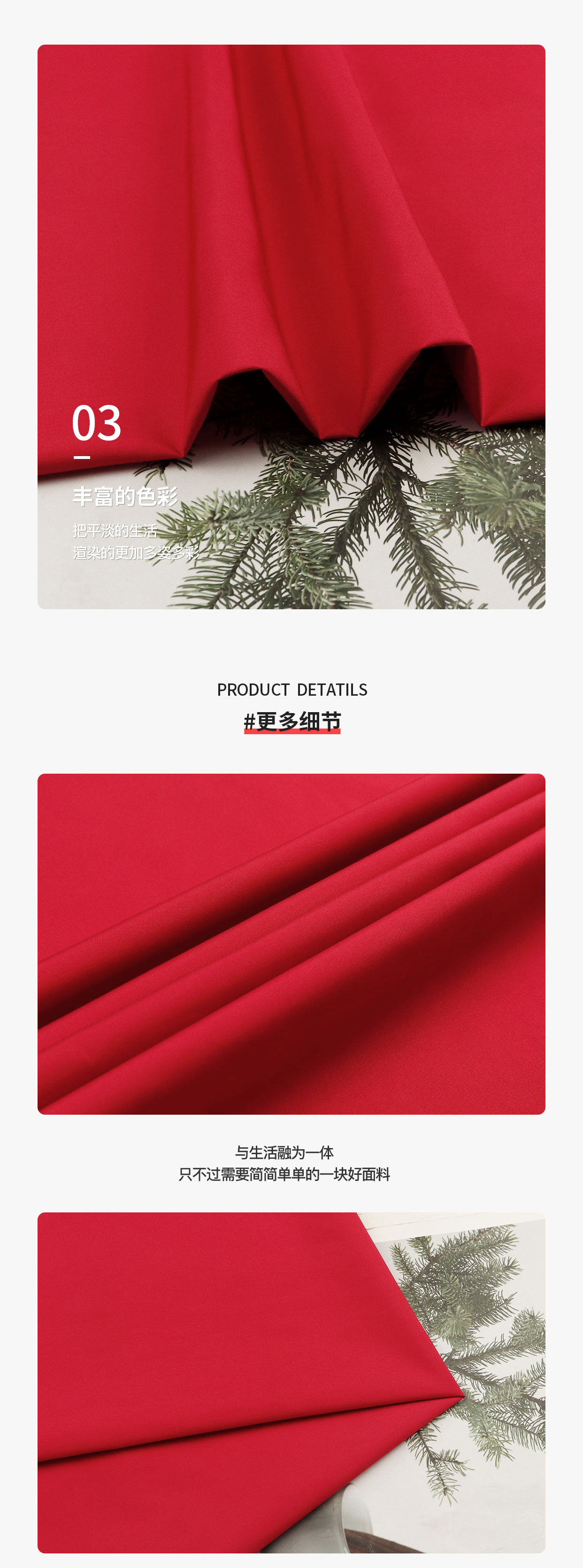Image resolution: width=583 pixels, height=1568 pixels.
Task: Click the 只不过需要简简单单的一块好面料 text line
Action: pyautogui.click(x=284, y=1174)
